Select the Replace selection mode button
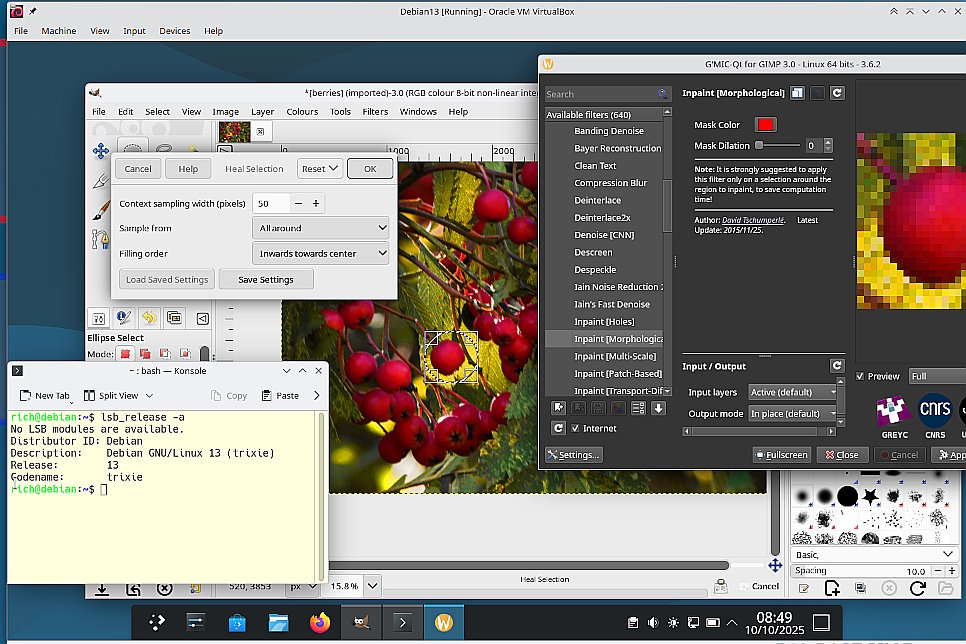The image size is (966, 644). click(126, 354)
